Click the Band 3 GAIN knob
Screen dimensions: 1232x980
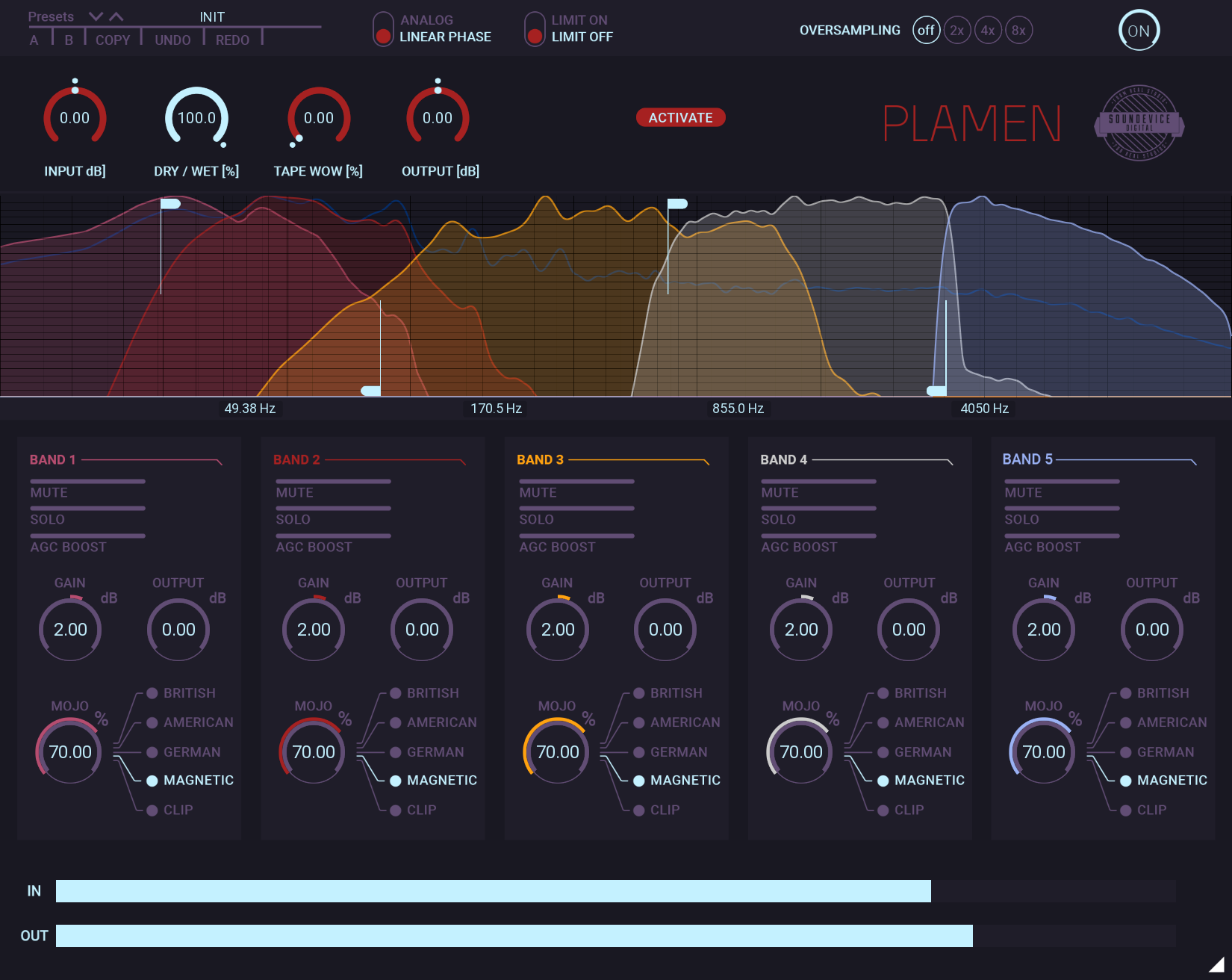tap(558, 630)
